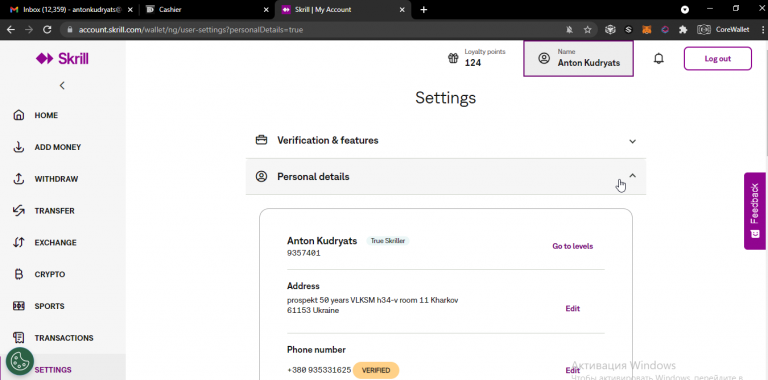Click the Home house icon in sidebar
Screen dimensions: 768x380
(x=19, y=116)
